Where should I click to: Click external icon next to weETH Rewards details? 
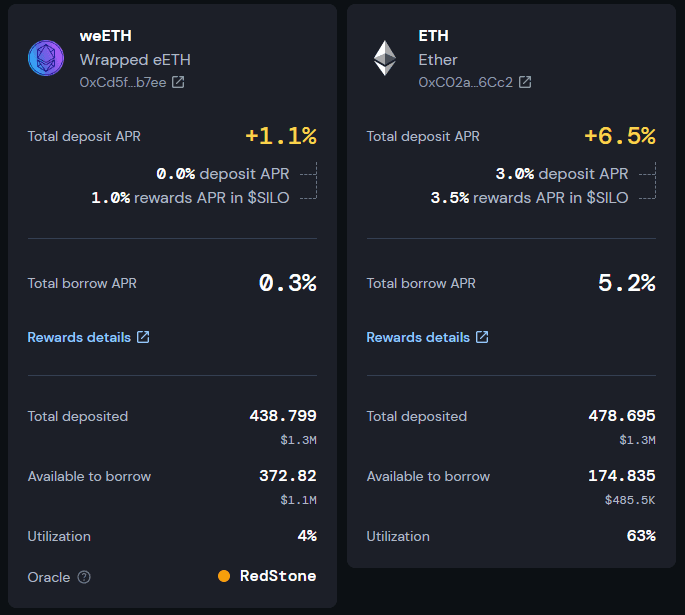pos(143,337)
